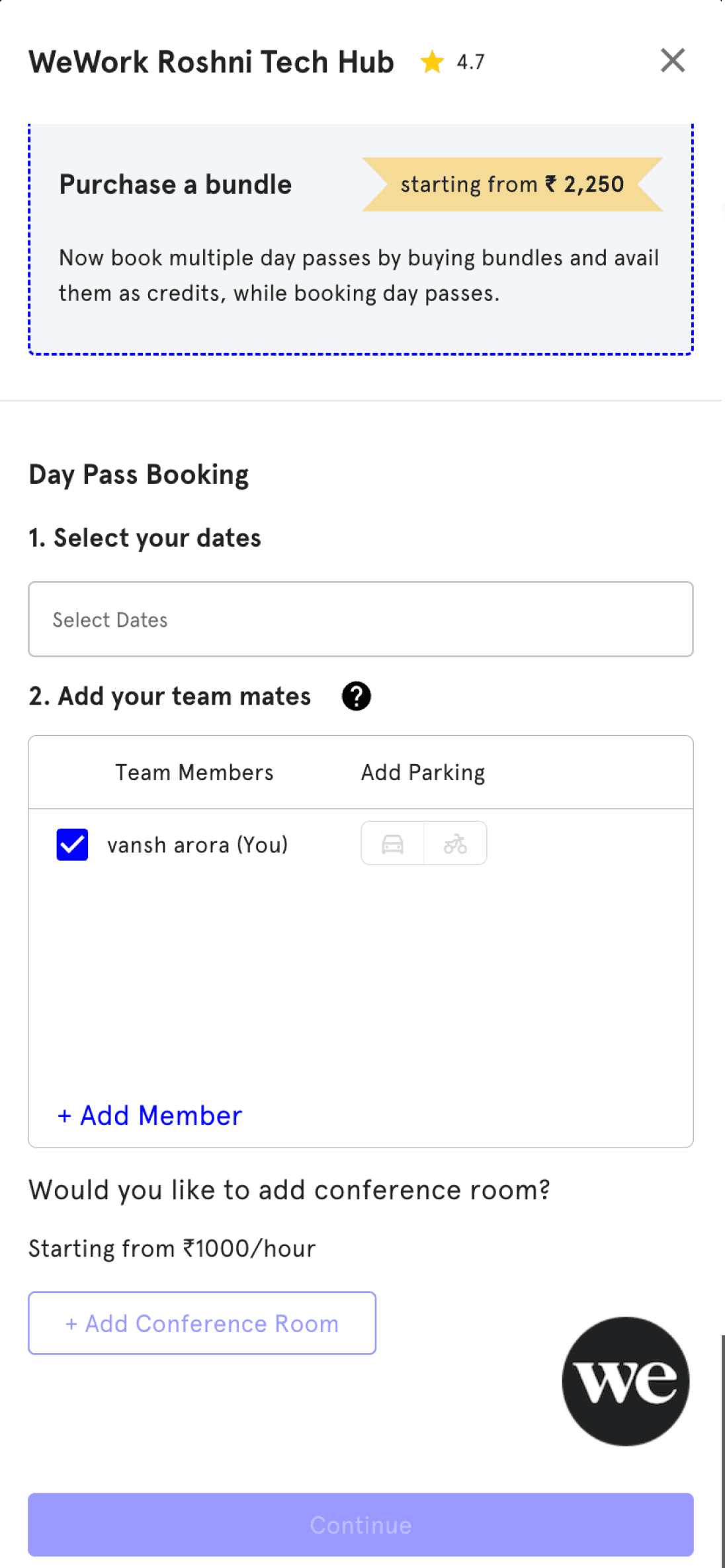The height and width of the screenshot is (1568, 725).
Task: Click the Day Pass Booking heading
Action: pos(139,475)
